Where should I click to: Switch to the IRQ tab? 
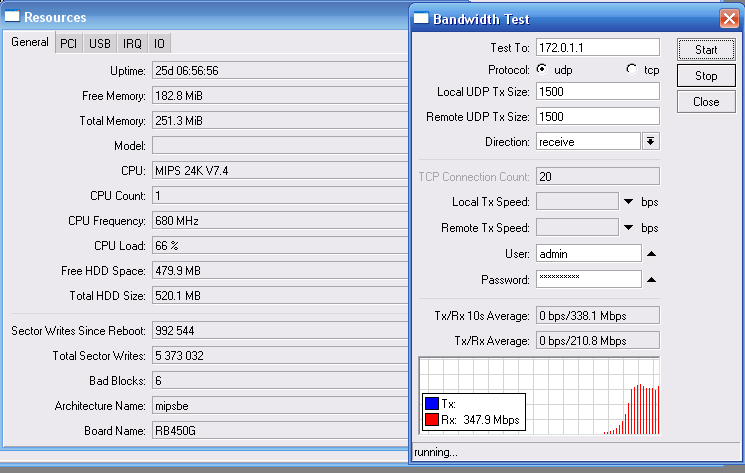132,43
